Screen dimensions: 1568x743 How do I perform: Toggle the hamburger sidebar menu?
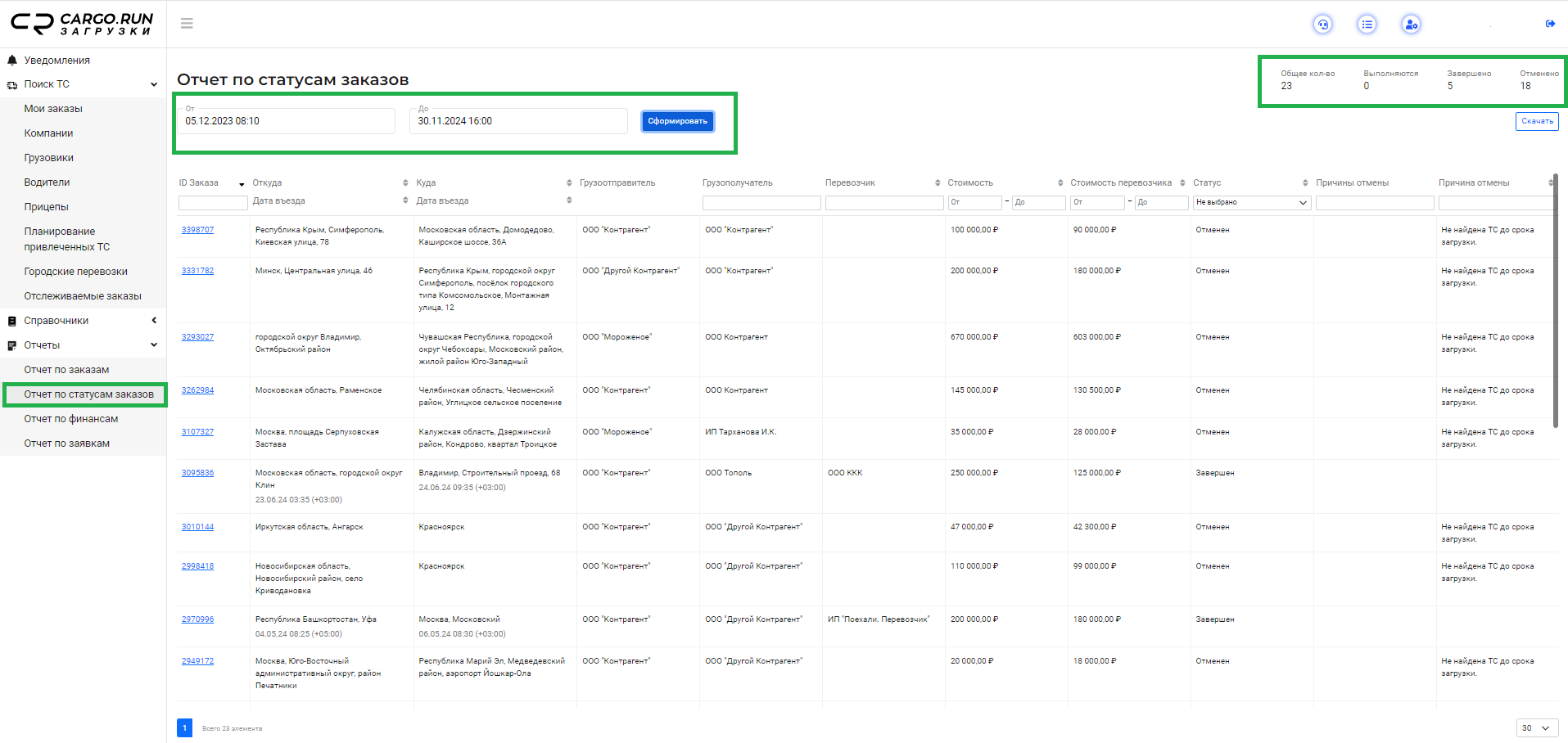point(187,24)
